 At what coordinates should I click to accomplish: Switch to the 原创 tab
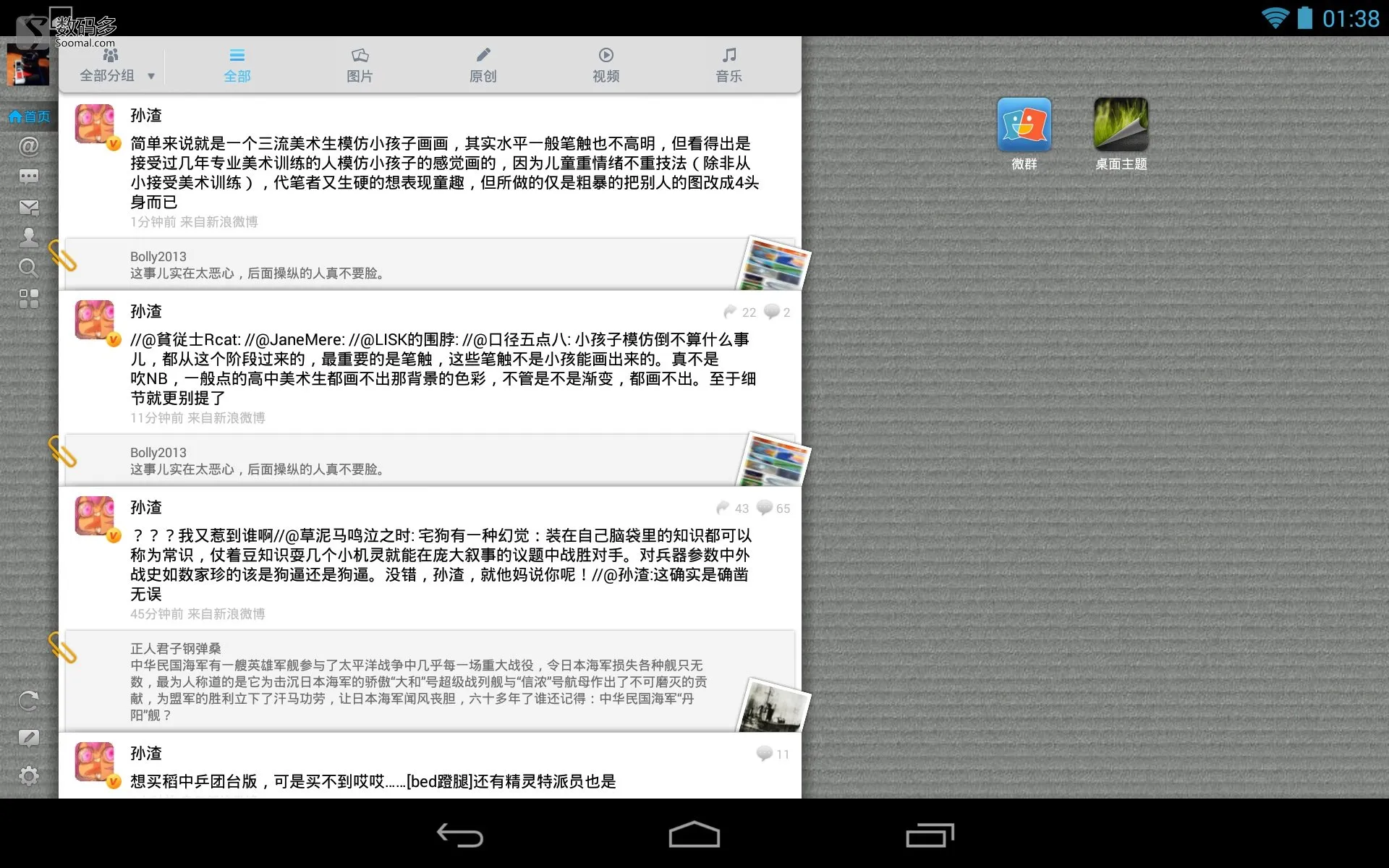pyautogui.click(x=483, y=65)
